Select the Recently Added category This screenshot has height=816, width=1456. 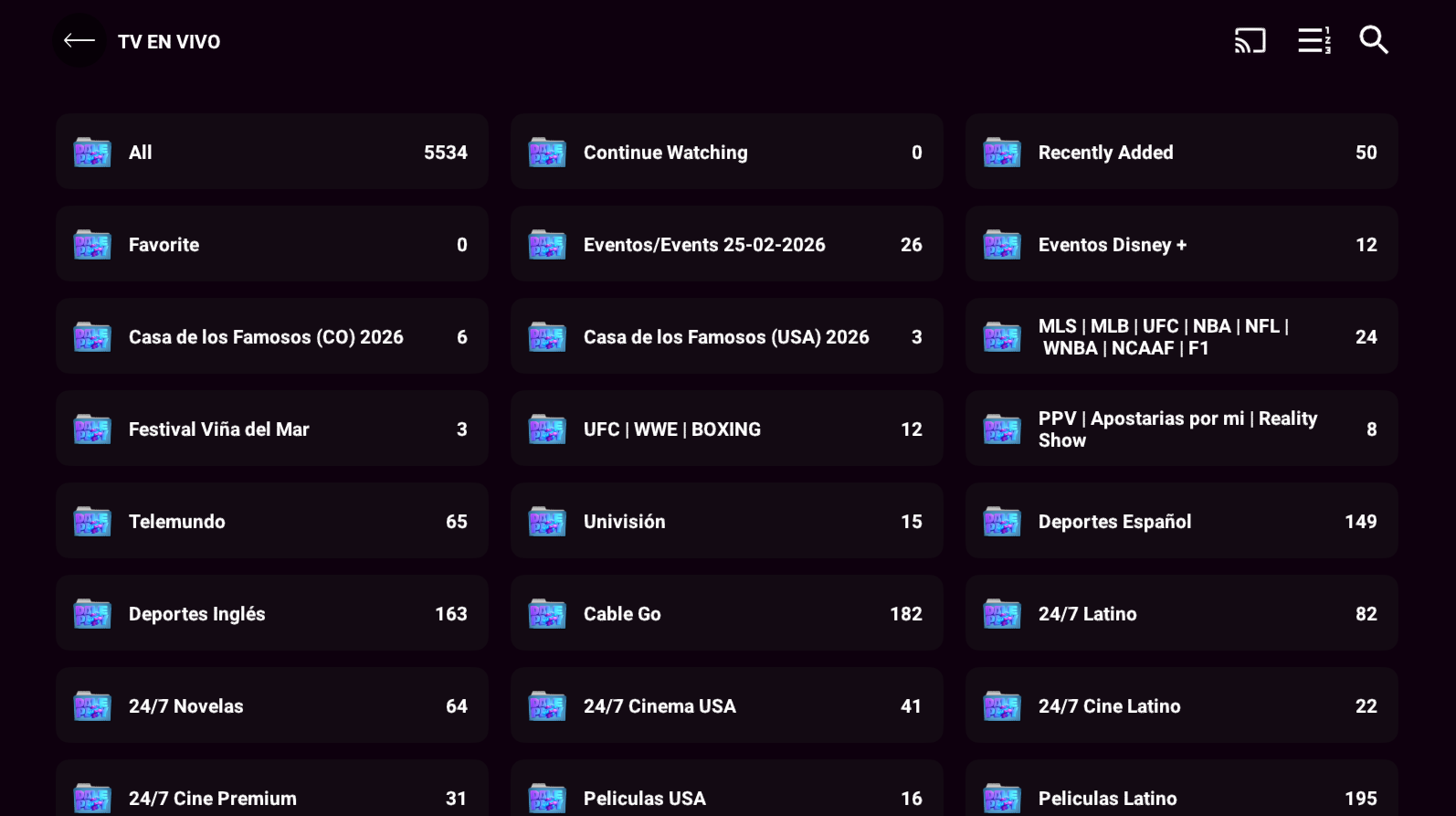1181,153
